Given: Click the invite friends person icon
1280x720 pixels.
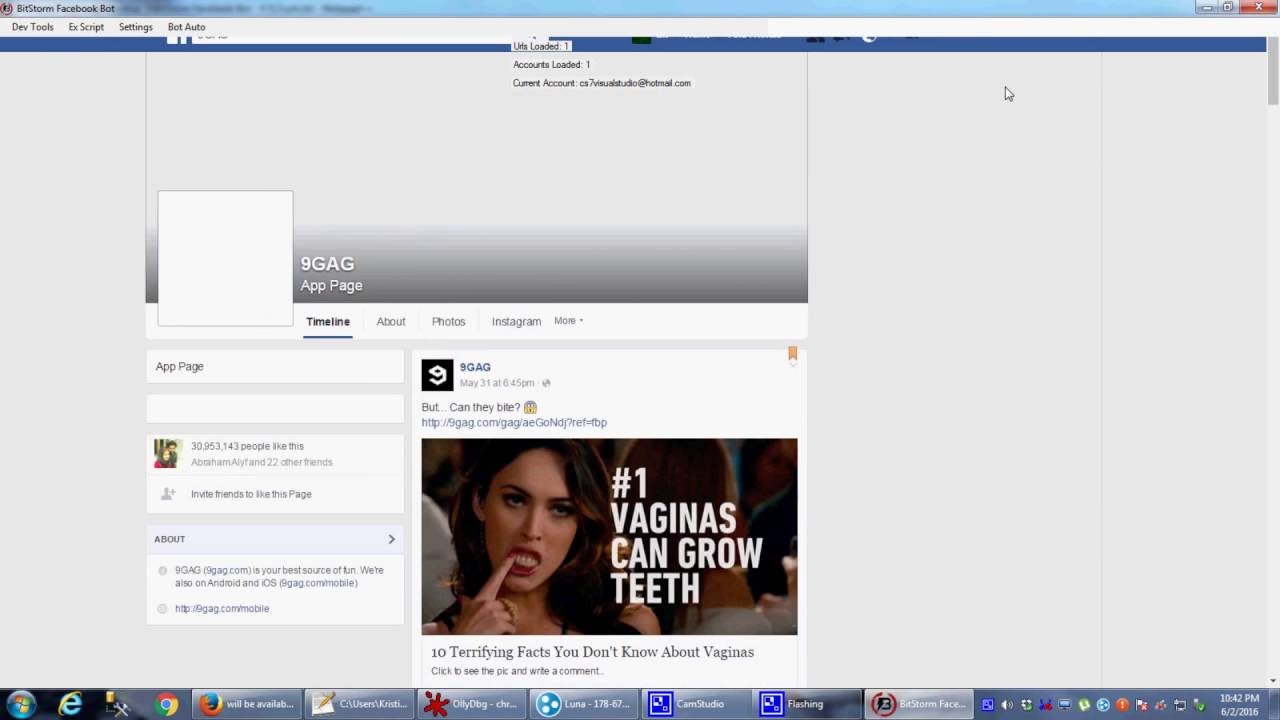Looking at the screenshot, I should pyautogui.click(x=168, y=494).
